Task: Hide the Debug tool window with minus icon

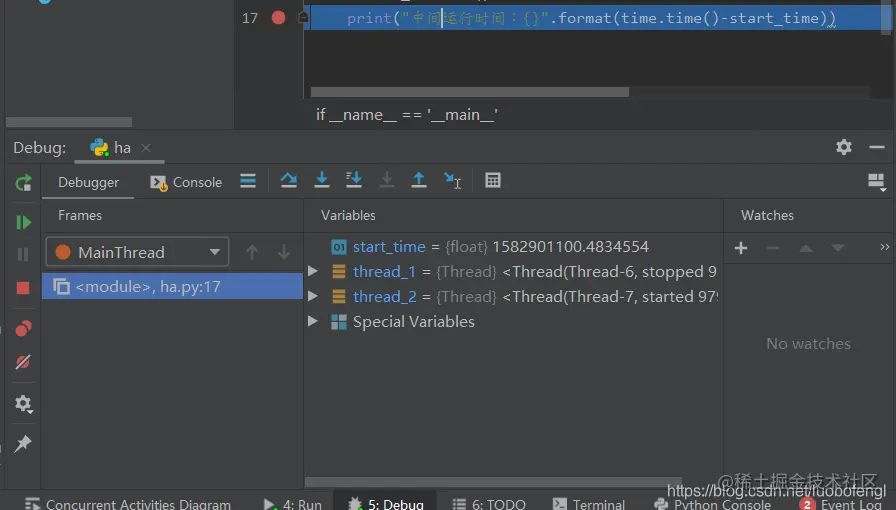Action: pos(877,148)
